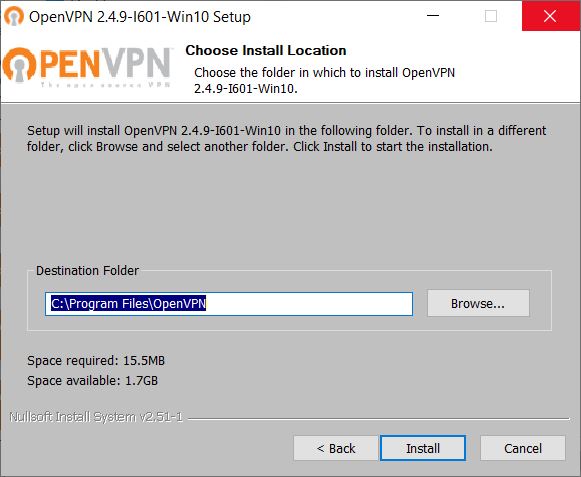The height and width of the screenshot is (477, 581).
Task: Click the 'Destination Folder' group label
Action: tap(87, 271)
